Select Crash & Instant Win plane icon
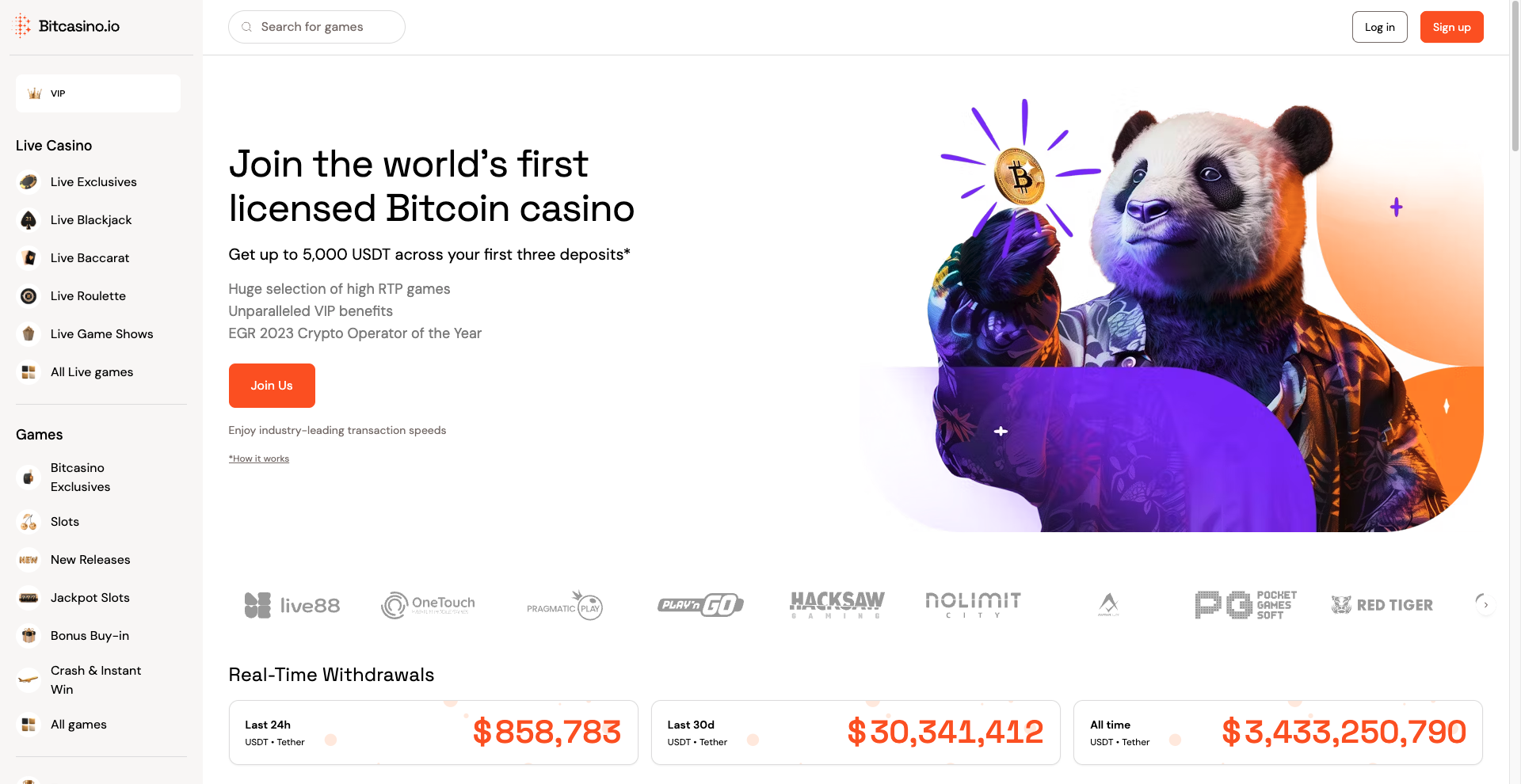Viewport: 1521px width, 784px height. point(29,680)
